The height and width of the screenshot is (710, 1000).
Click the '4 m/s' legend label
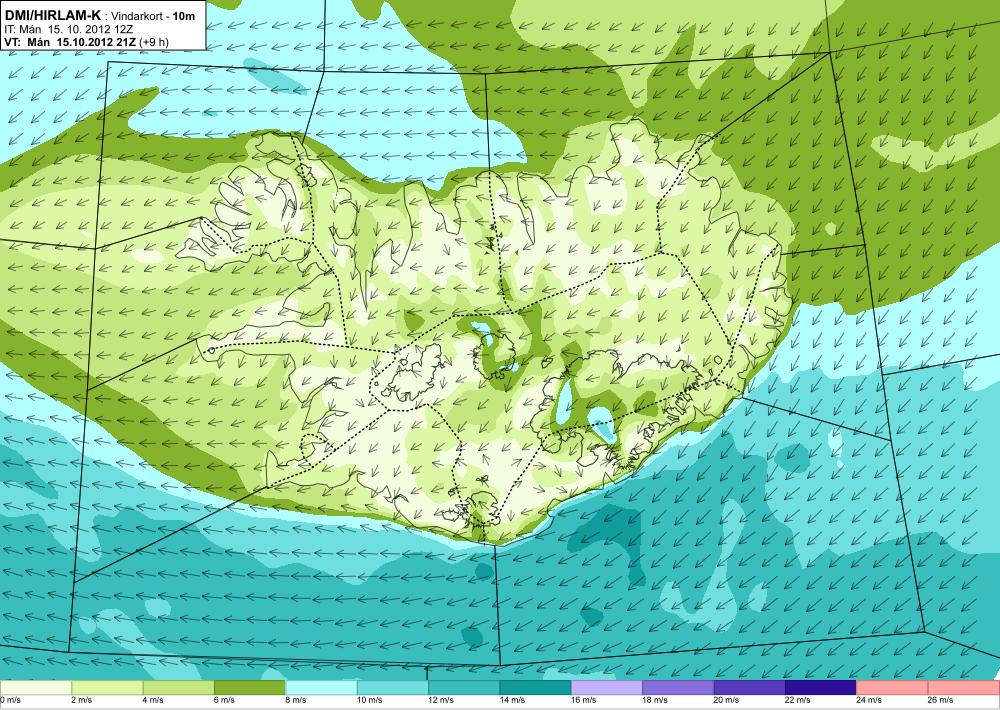tap(153, 700)
